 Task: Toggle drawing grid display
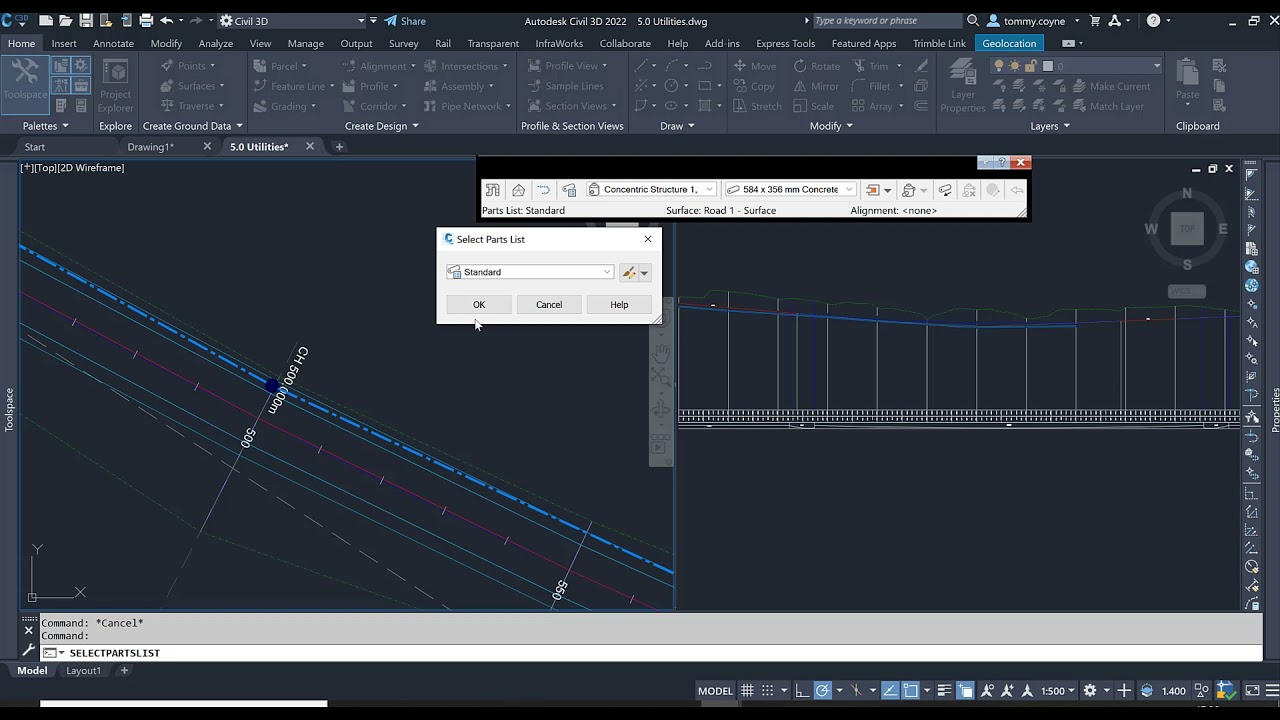747,690
